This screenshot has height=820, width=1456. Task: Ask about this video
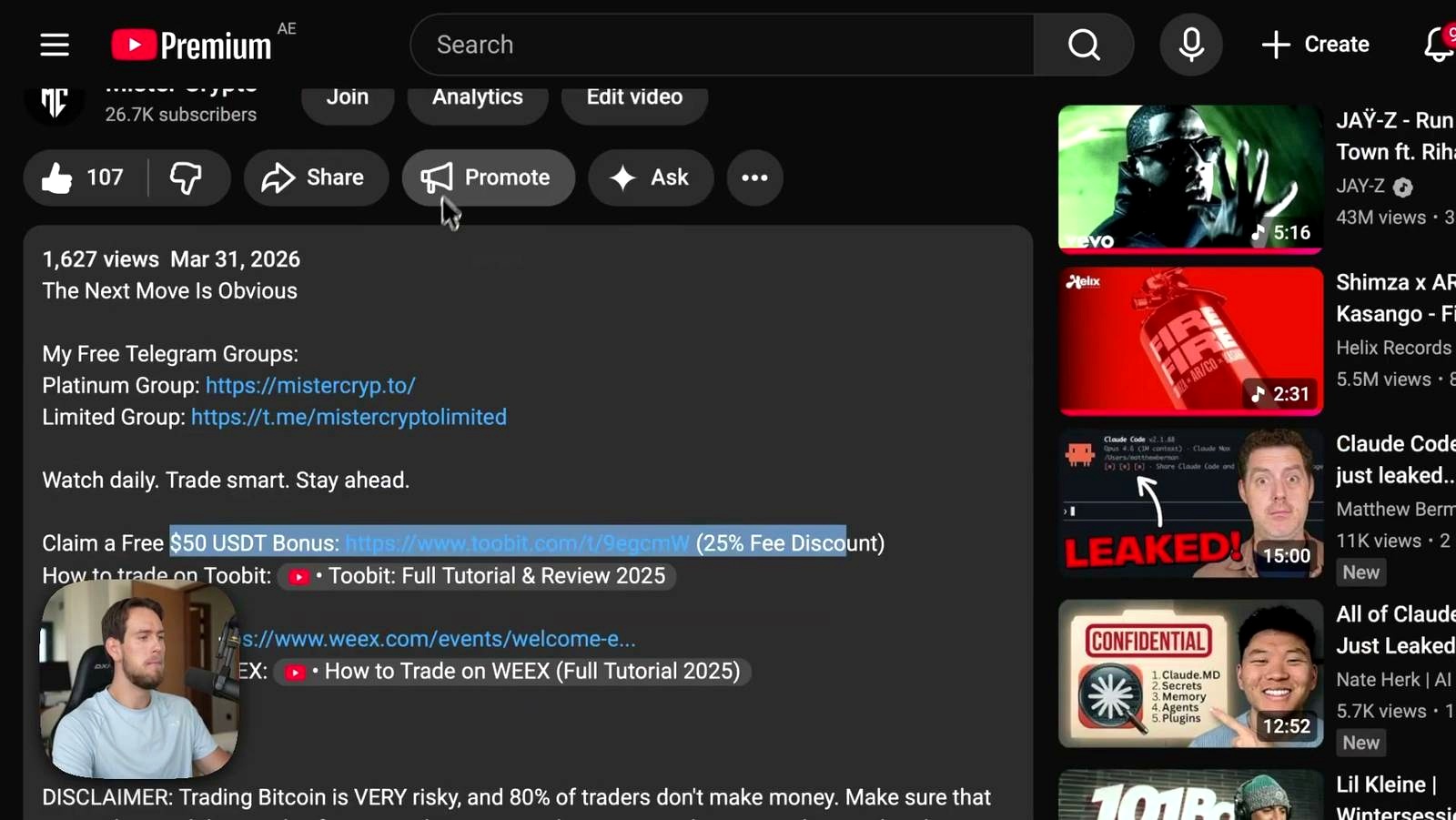[651, 177]
